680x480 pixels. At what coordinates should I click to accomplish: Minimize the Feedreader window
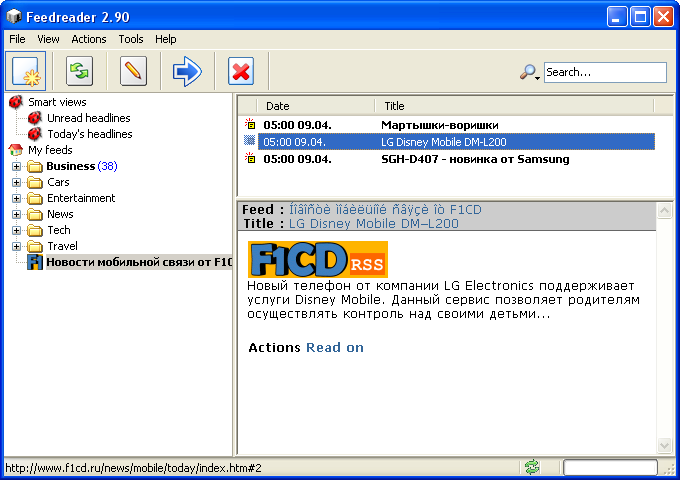[616, 17]
